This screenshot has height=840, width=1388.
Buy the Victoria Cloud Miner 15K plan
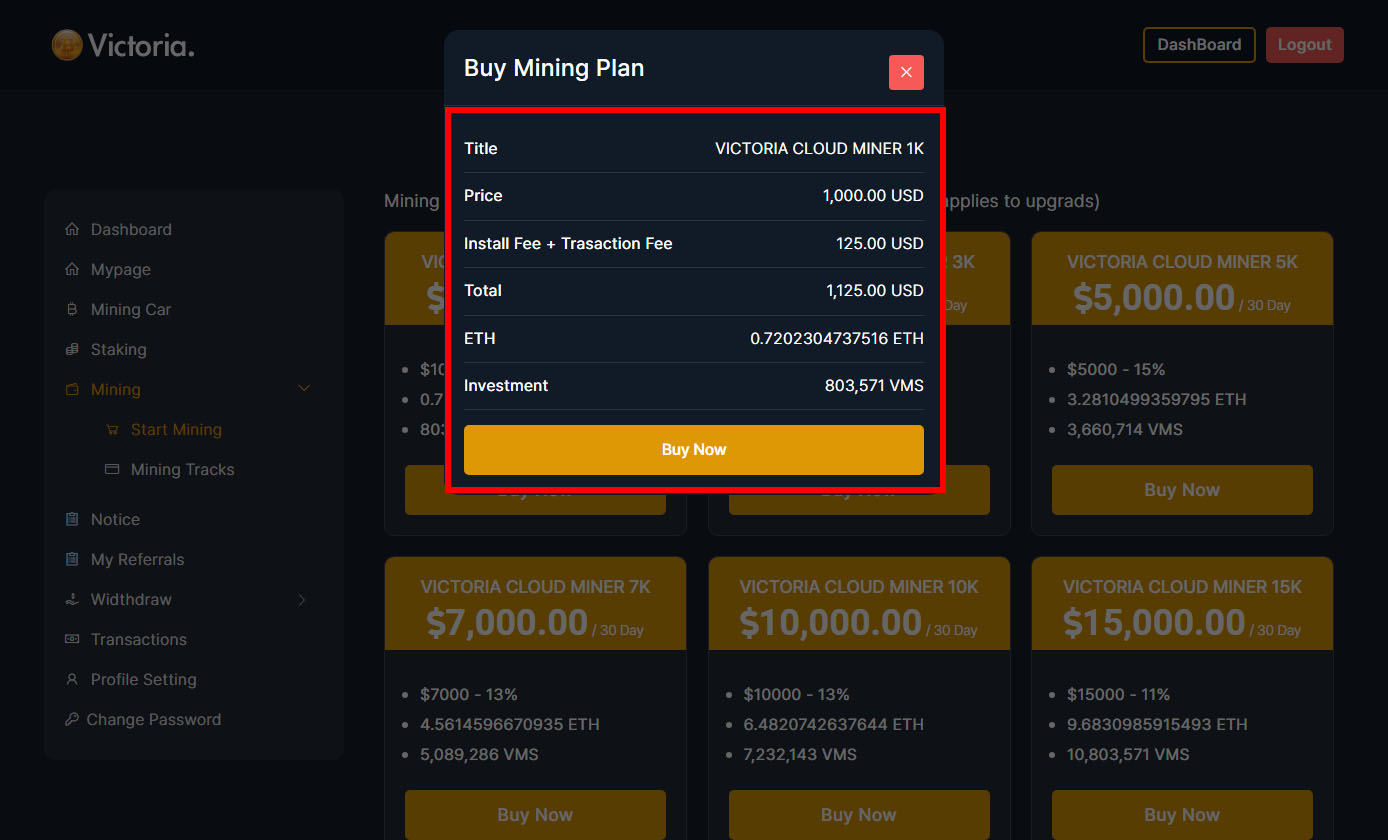[x=1181, y=815]
